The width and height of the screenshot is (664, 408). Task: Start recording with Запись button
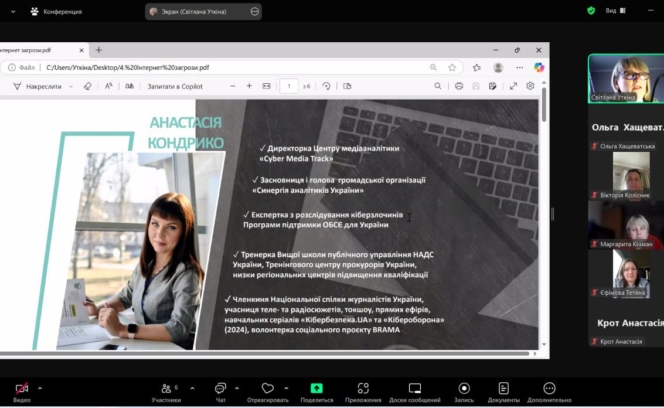click(464, 389)
